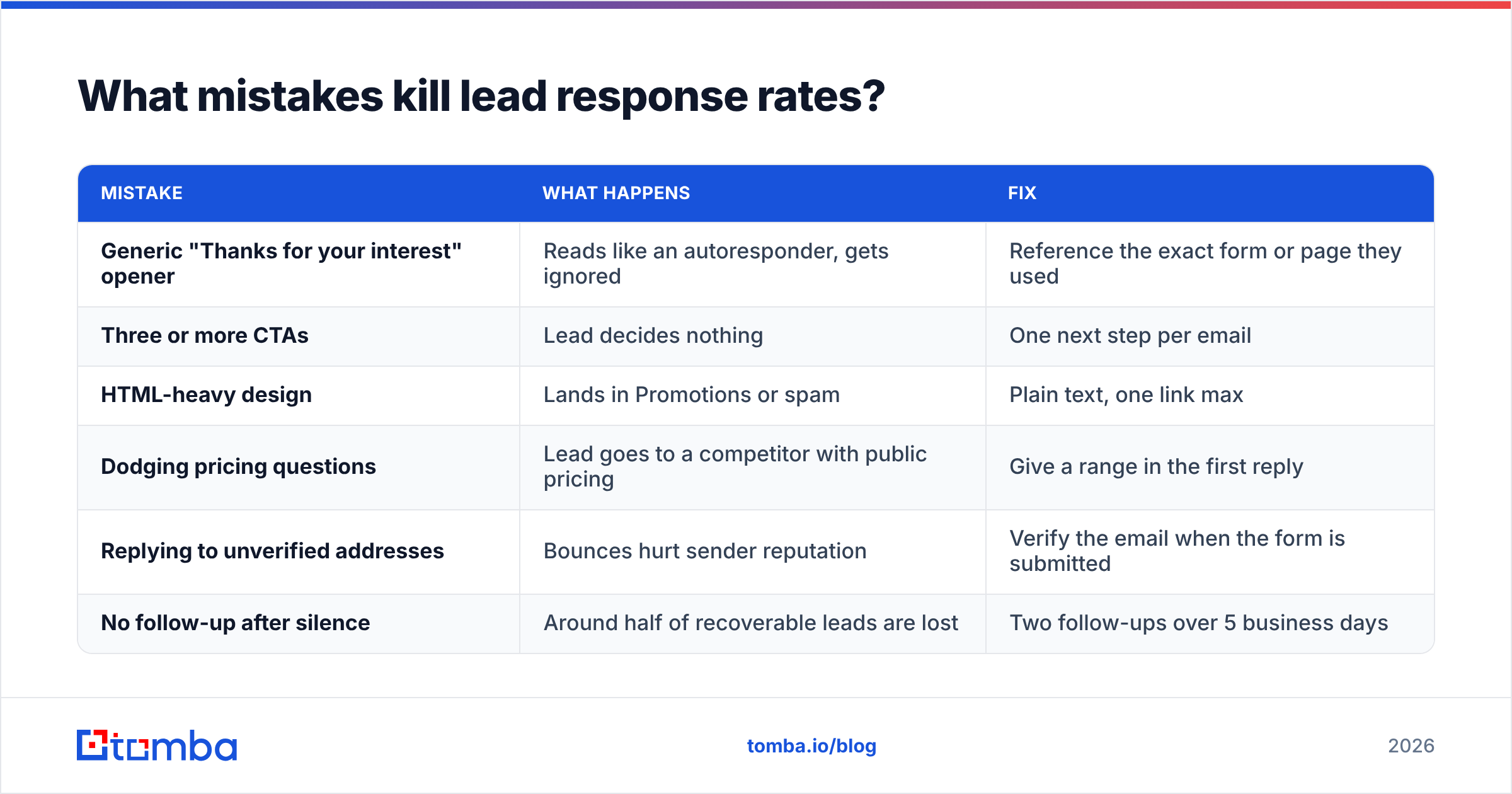
Task: Click 'Two follow-ups over 5 business days'
Action: coord(1199,623)
